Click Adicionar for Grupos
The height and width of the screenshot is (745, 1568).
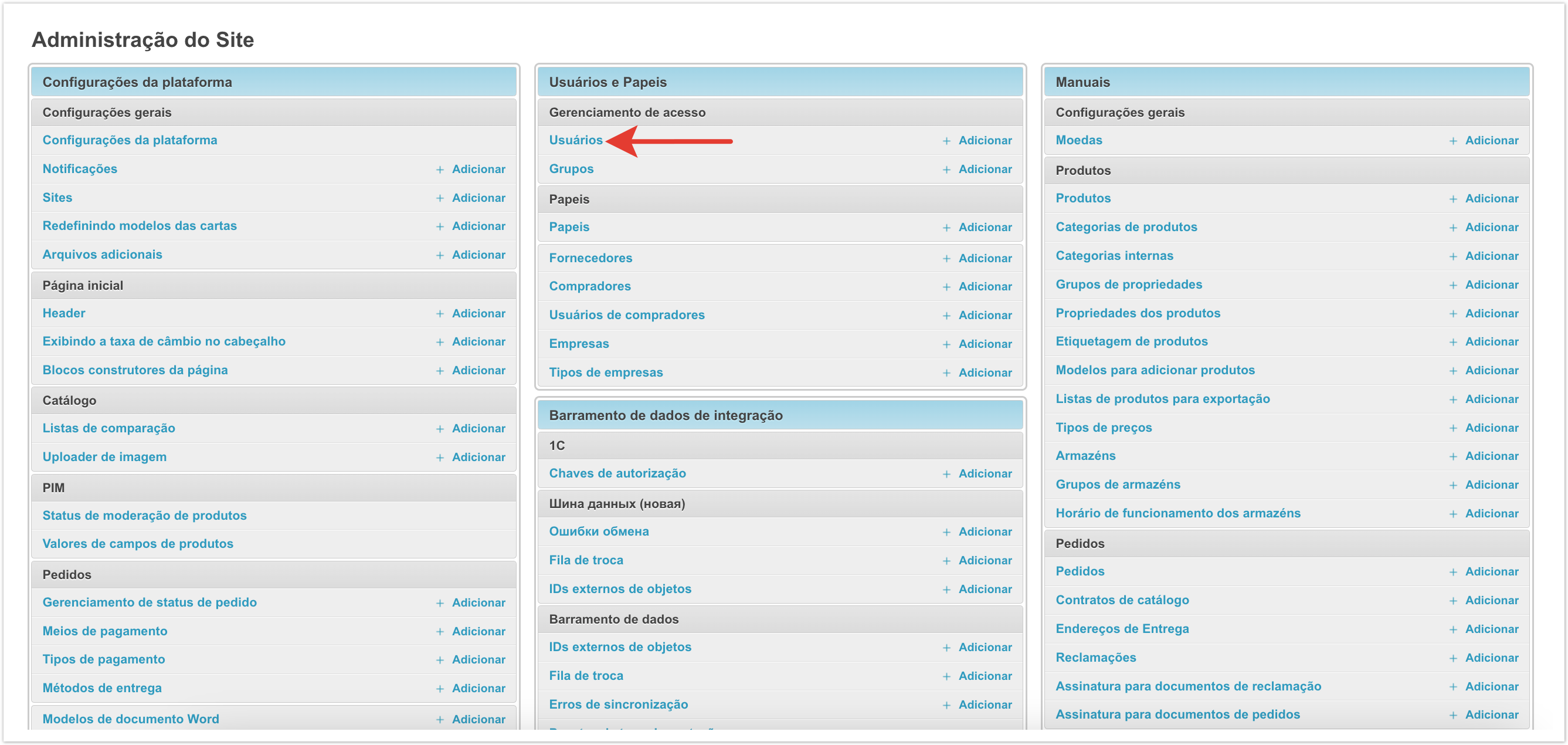(x=985, y=170)
